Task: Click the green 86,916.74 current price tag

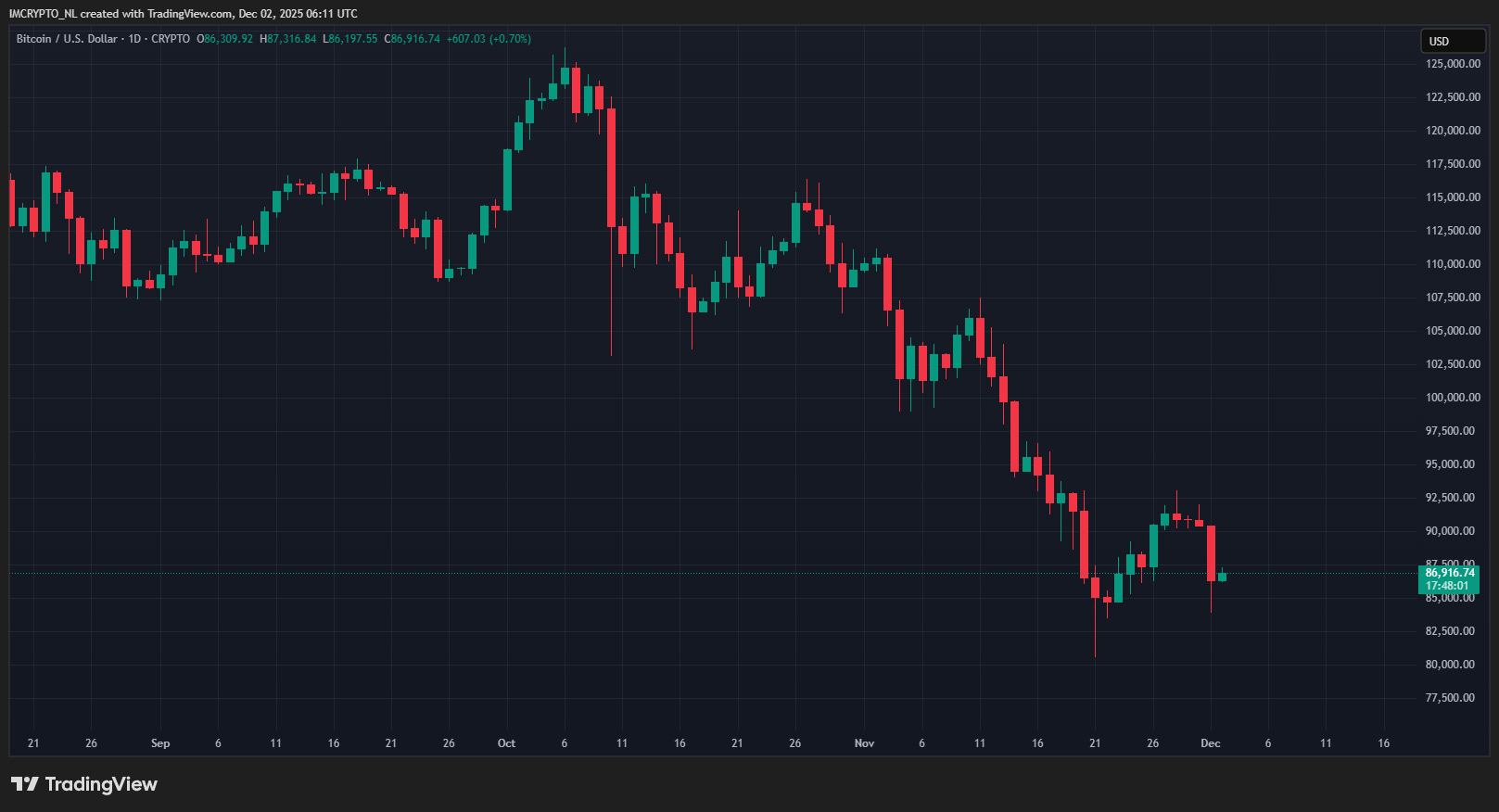Action: coord(1449,573)
